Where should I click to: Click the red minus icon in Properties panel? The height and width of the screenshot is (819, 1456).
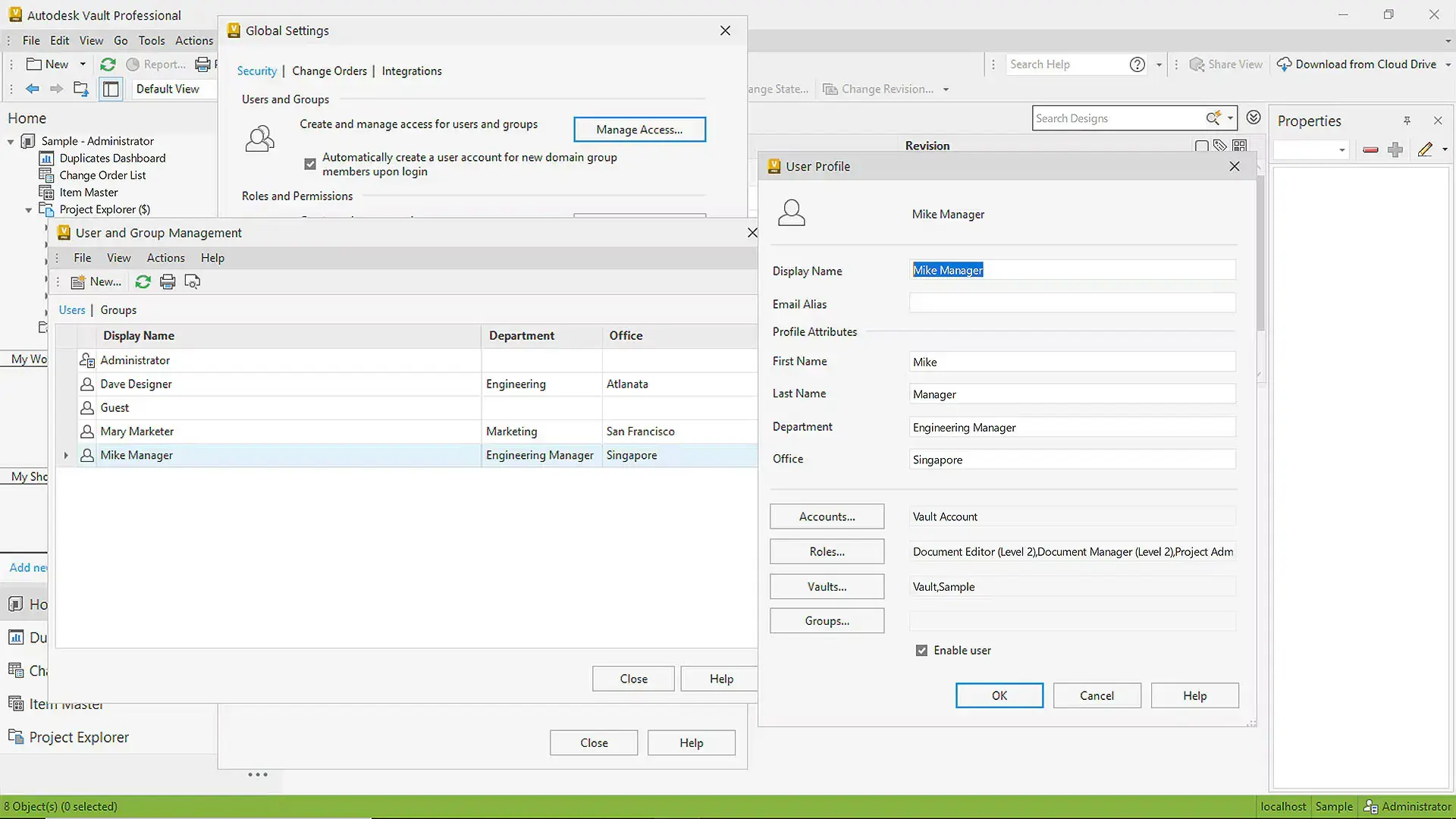(x=1370, y=149)
